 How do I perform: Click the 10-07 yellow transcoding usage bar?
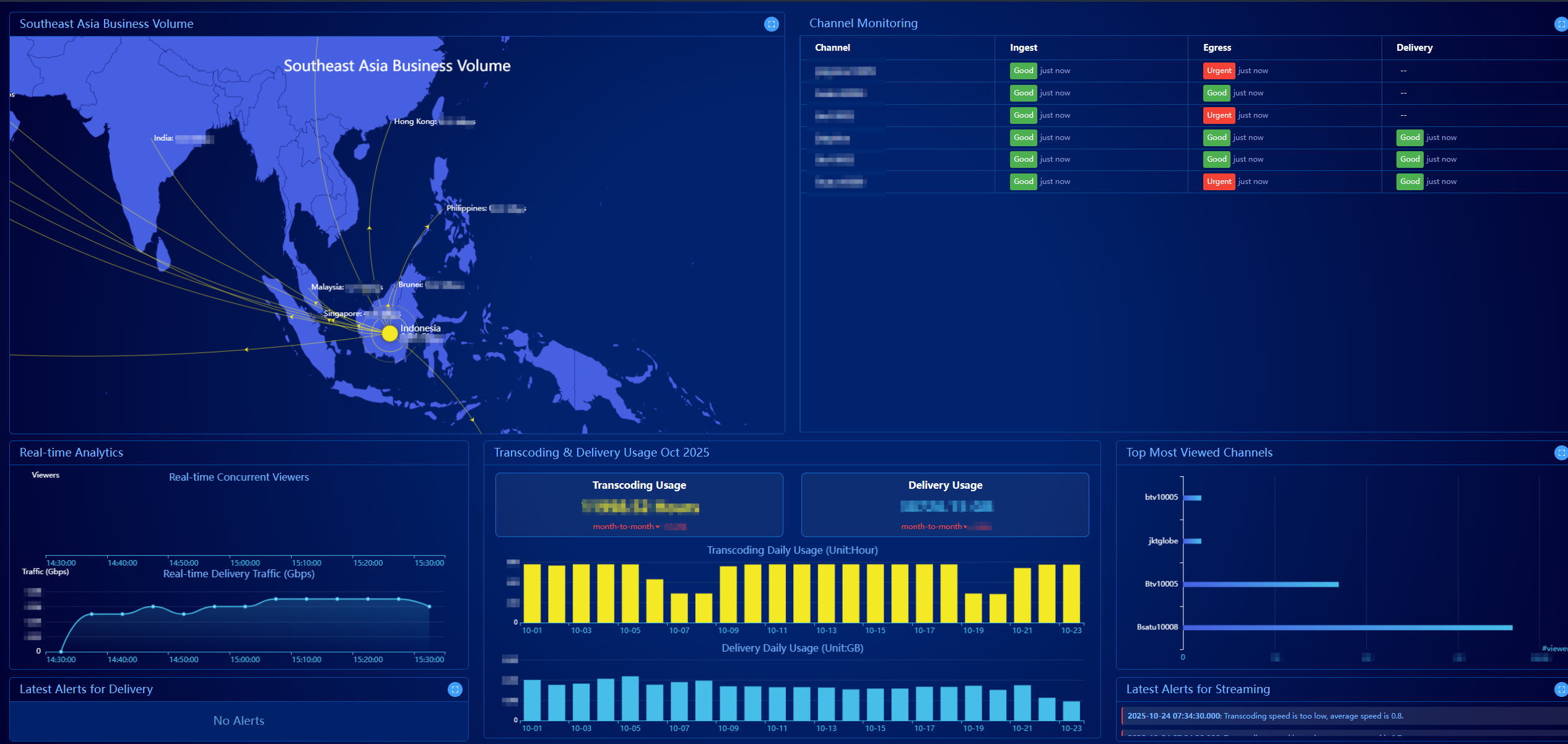(679, 608)
